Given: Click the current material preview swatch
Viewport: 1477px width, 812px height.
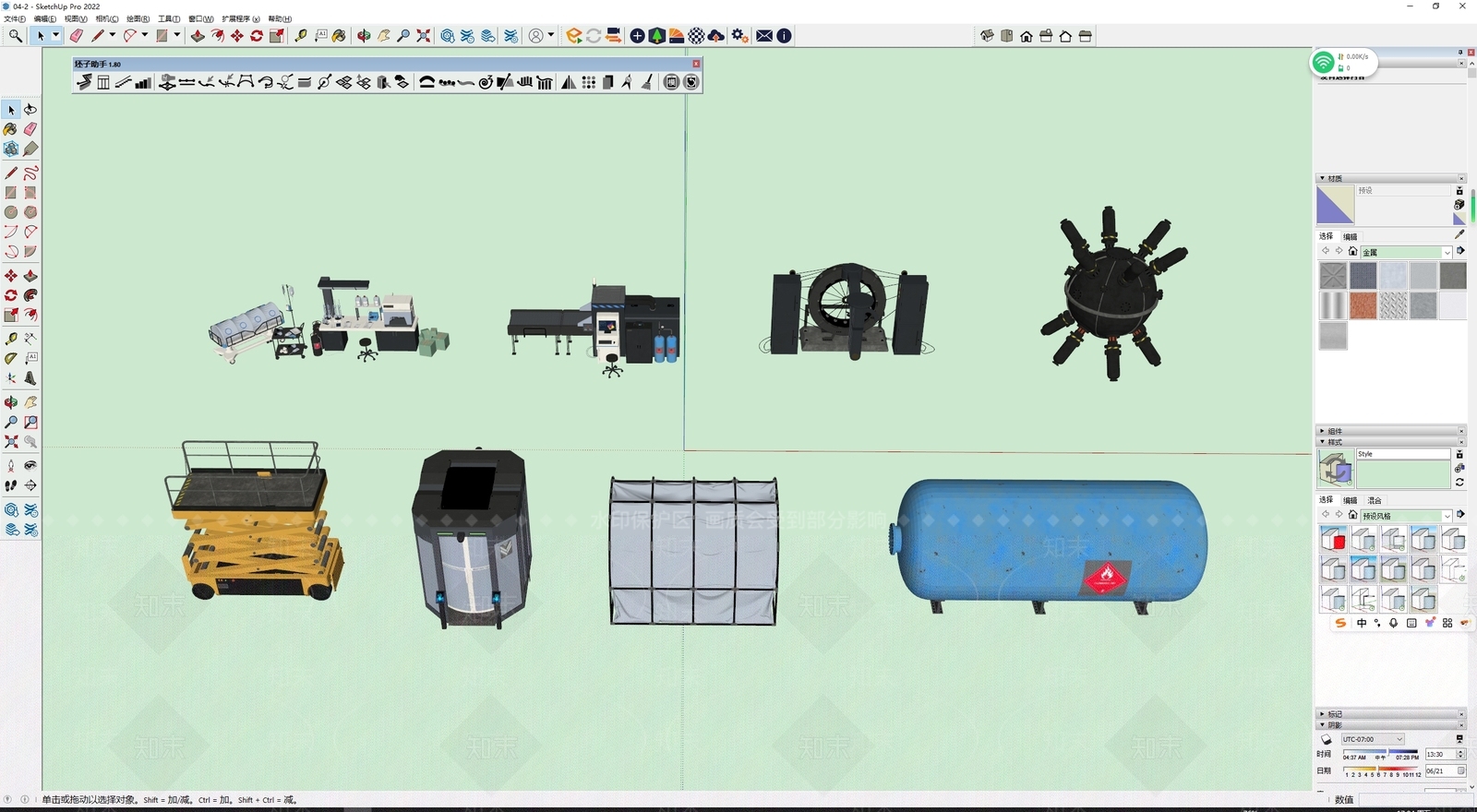Looking at the screenshot, I should point(1335,205).
